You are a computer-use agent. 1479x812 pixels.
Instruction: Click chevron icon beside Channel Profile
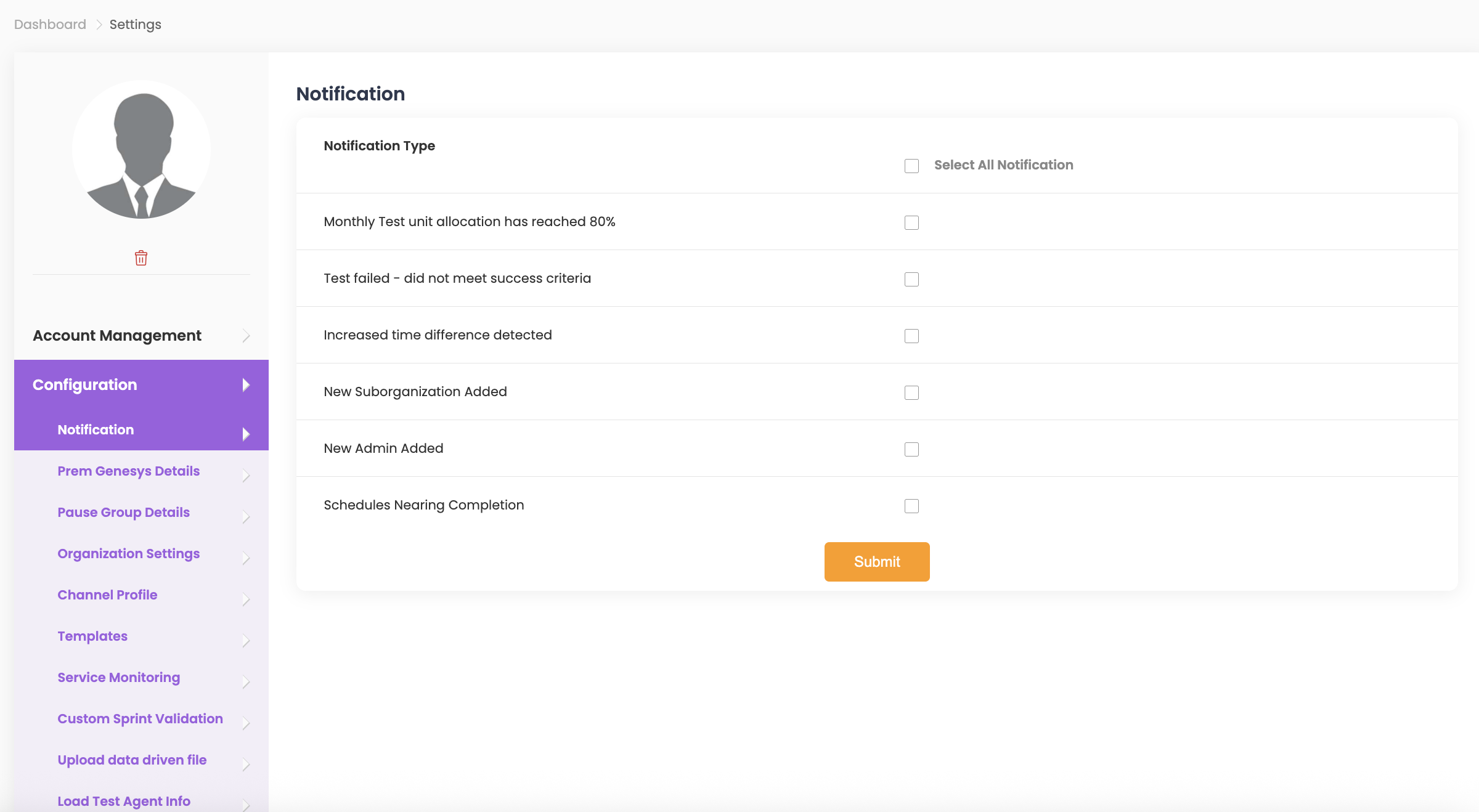(x=246, y=599)
